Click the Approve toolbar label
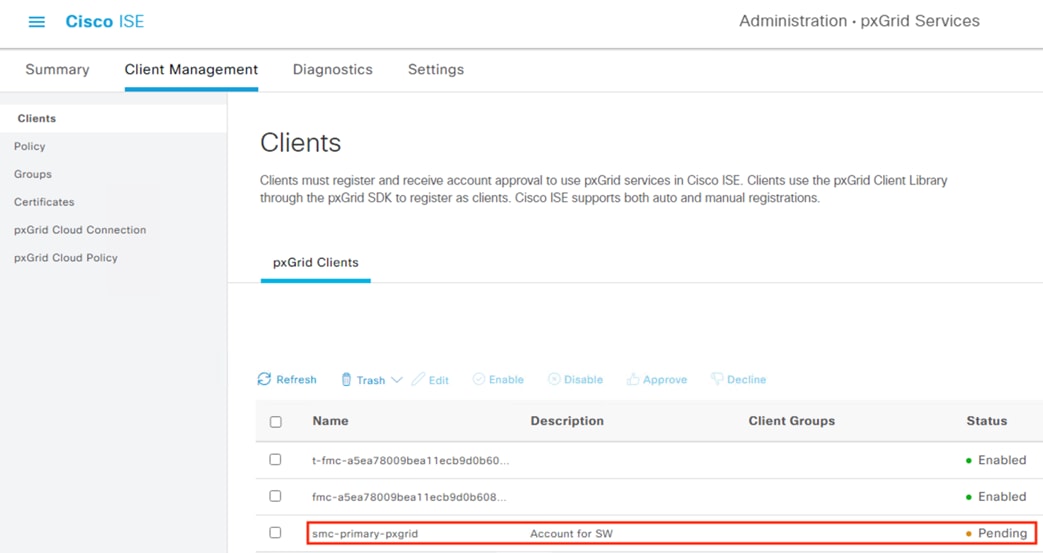The image size is (1043, 553). (665, 380)
